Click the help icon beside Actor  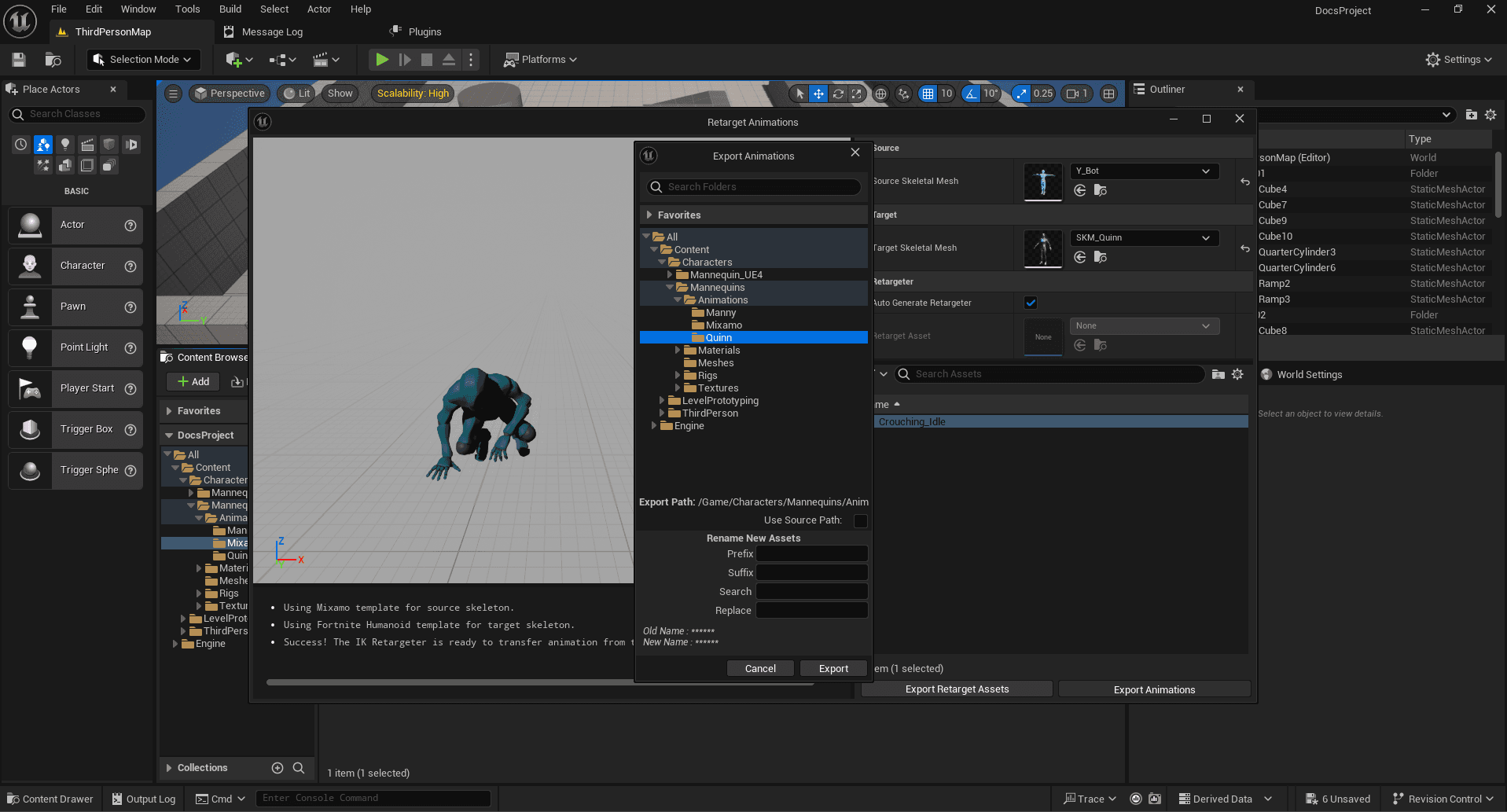coord(130,226)
